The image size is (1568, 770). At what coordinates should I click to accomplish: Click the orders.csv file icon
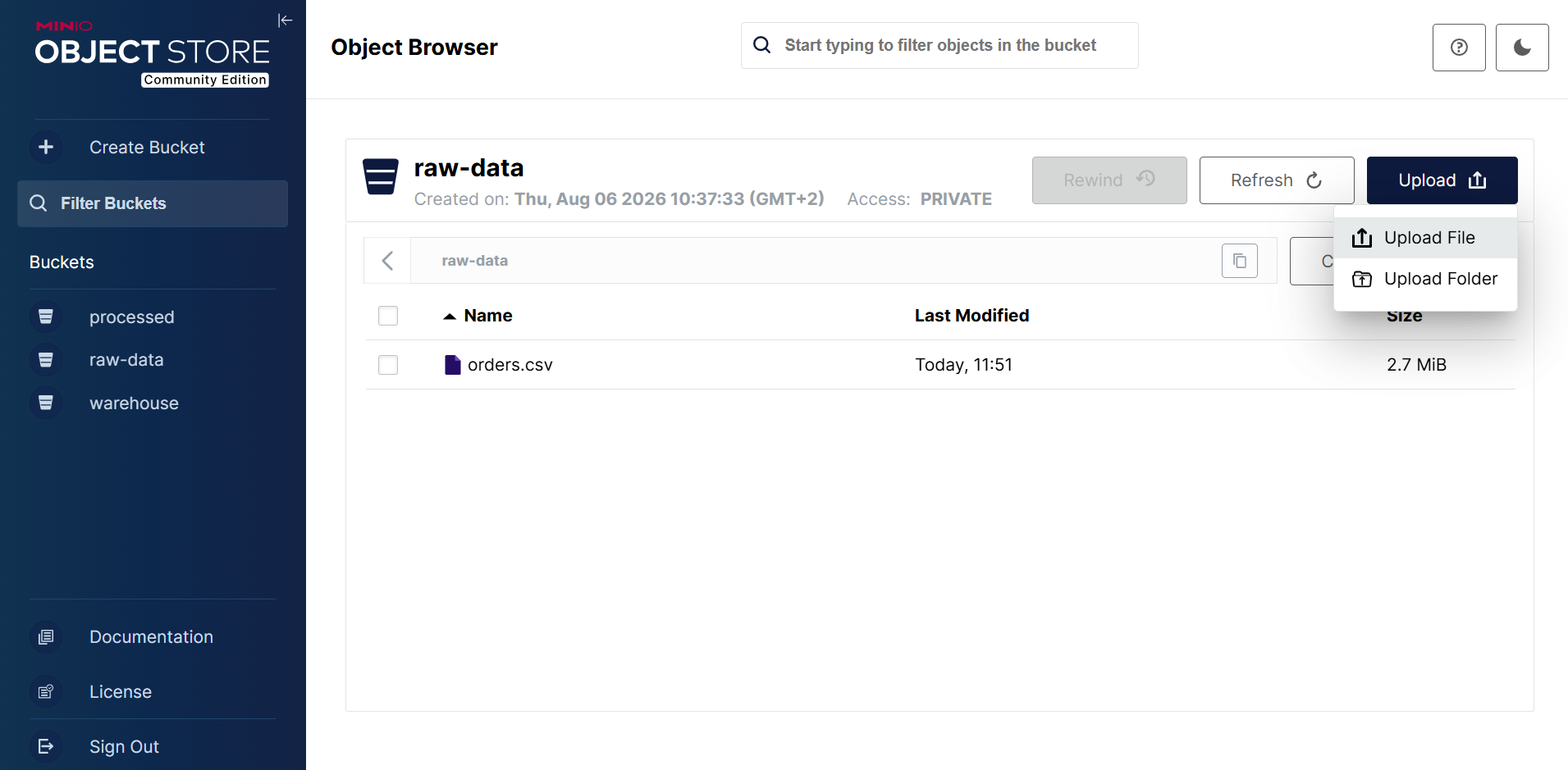click(452, 365)
